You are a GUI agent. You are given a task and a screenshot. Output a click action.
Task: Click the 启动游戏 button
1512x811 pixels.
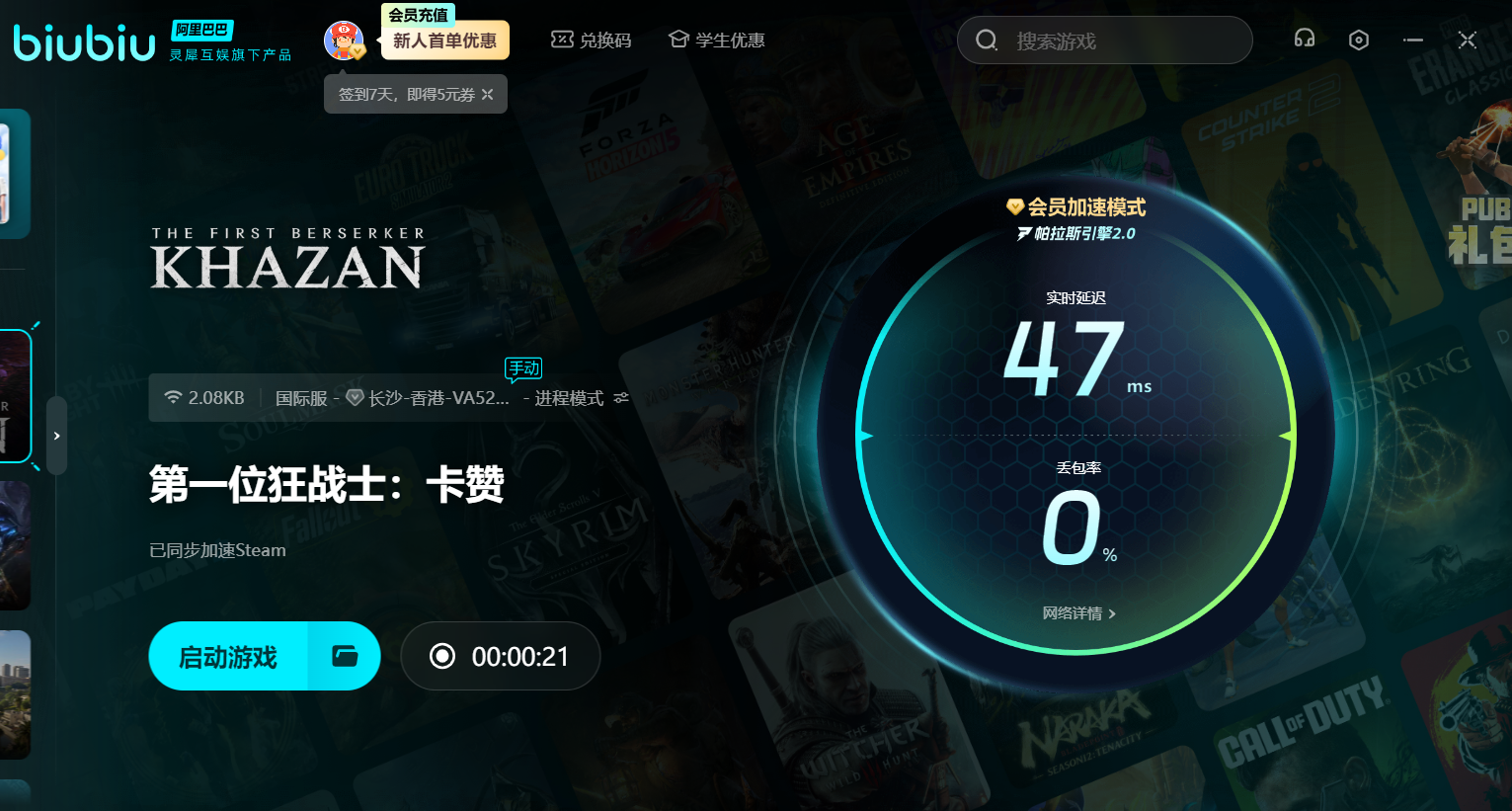click(228, 656)
